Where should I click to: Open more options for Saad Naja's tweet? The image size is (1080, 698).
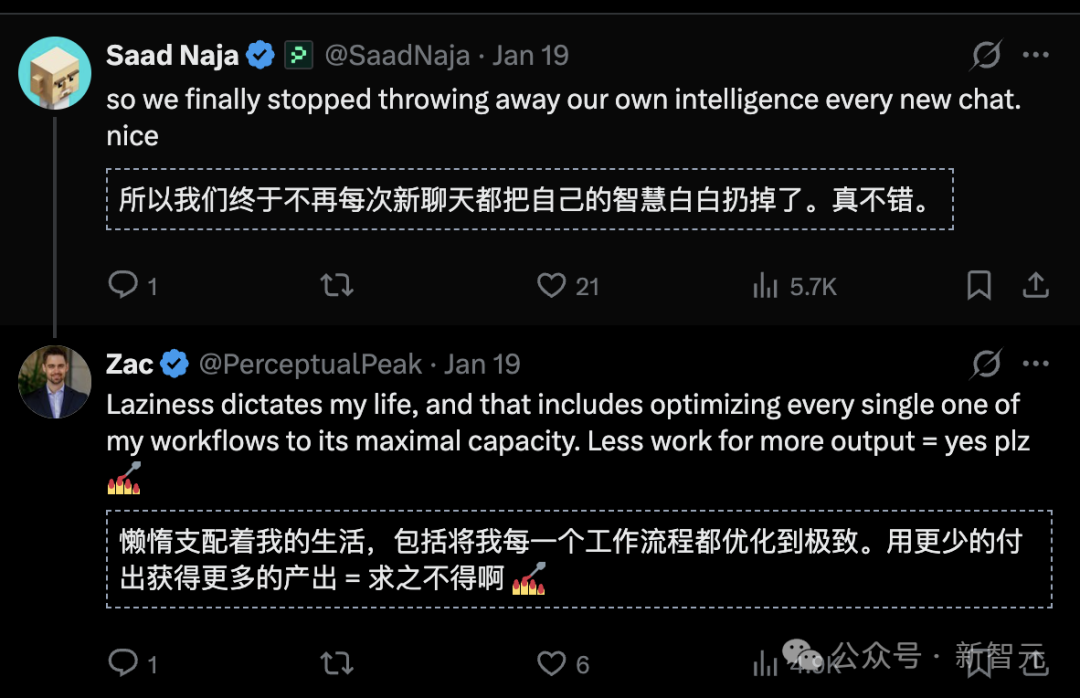coord(1036,55)
